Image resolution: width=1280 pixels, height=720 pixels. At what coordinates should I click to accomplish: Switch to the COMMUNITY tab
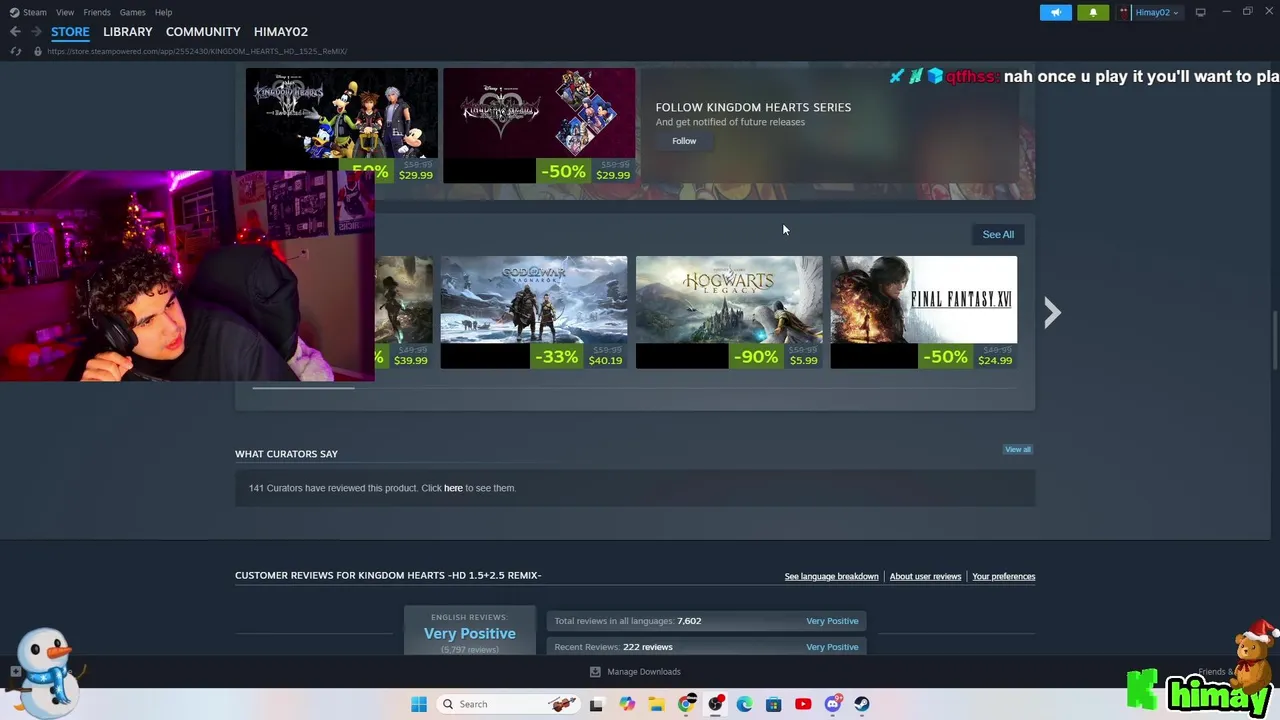[x=203, y=32]
